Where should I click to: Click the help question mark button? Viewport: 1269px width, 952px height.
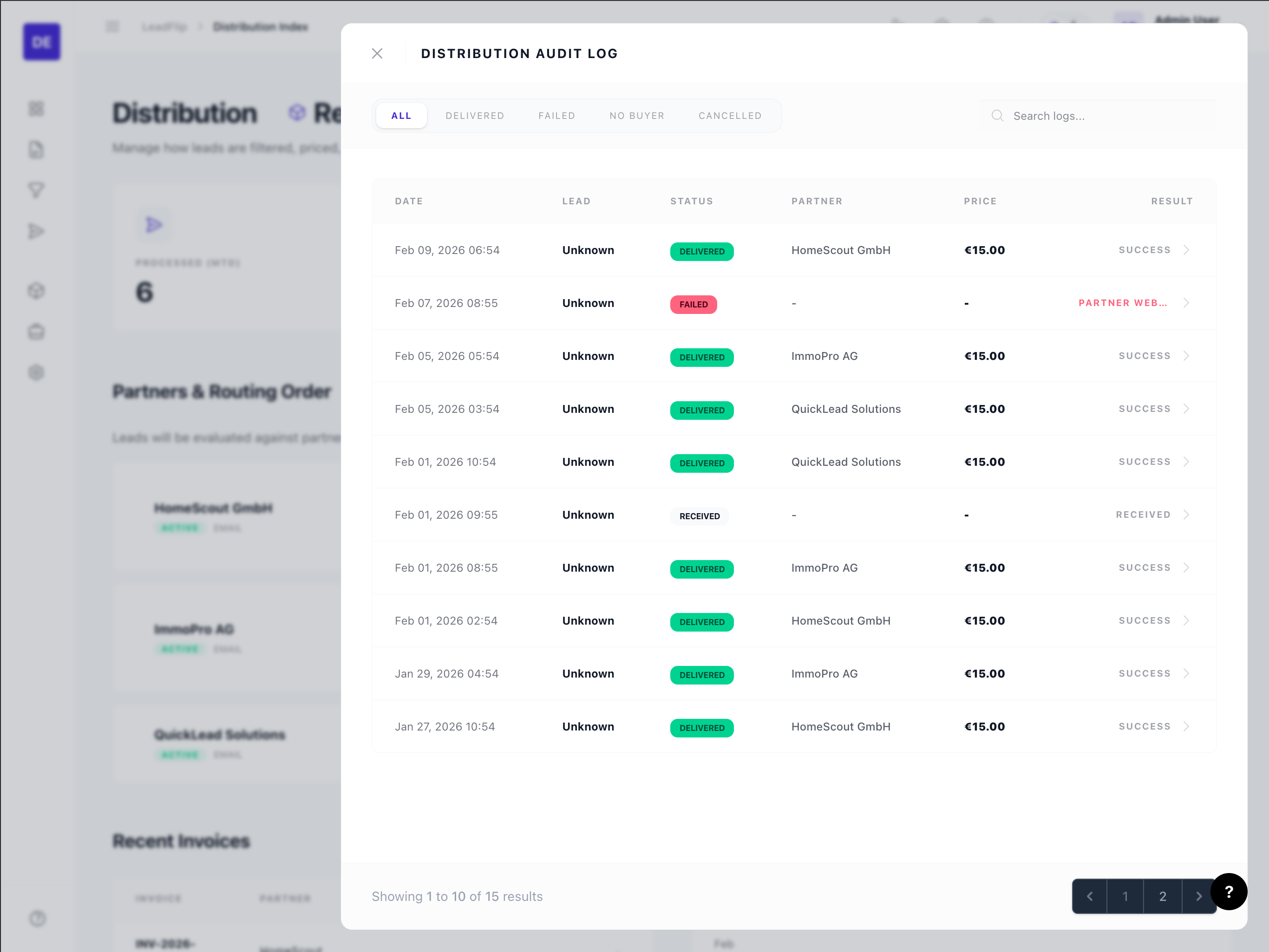pos(1229,891)
